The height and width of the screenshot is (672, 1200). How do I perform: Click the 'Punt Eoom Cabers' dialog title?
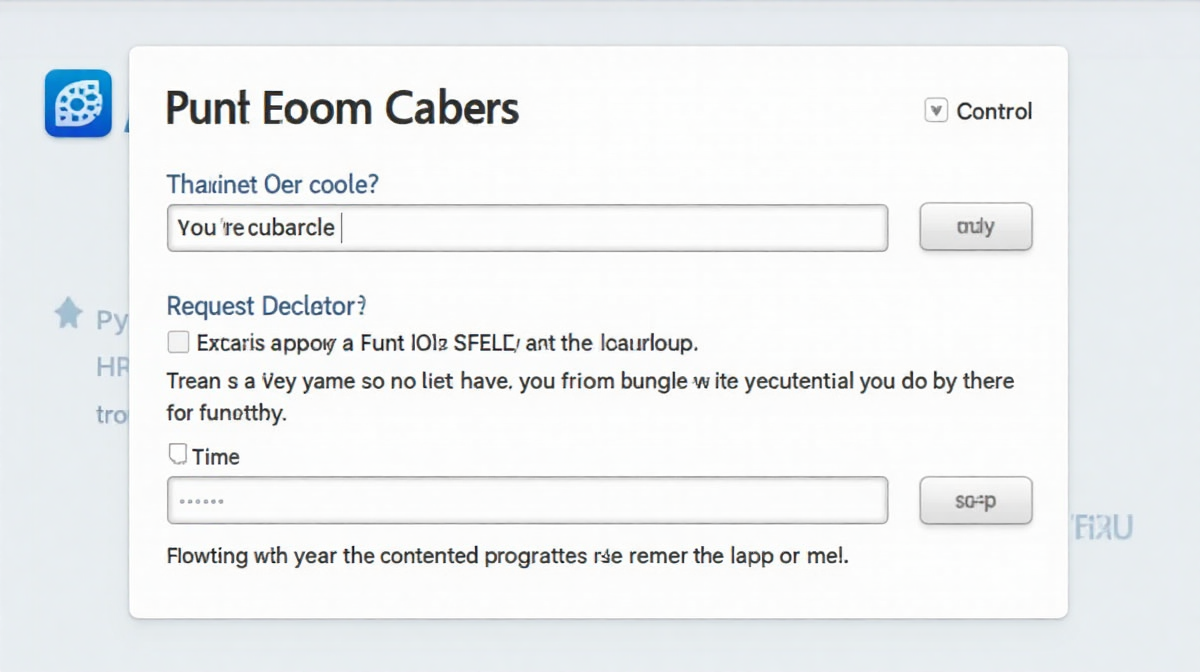342,108
